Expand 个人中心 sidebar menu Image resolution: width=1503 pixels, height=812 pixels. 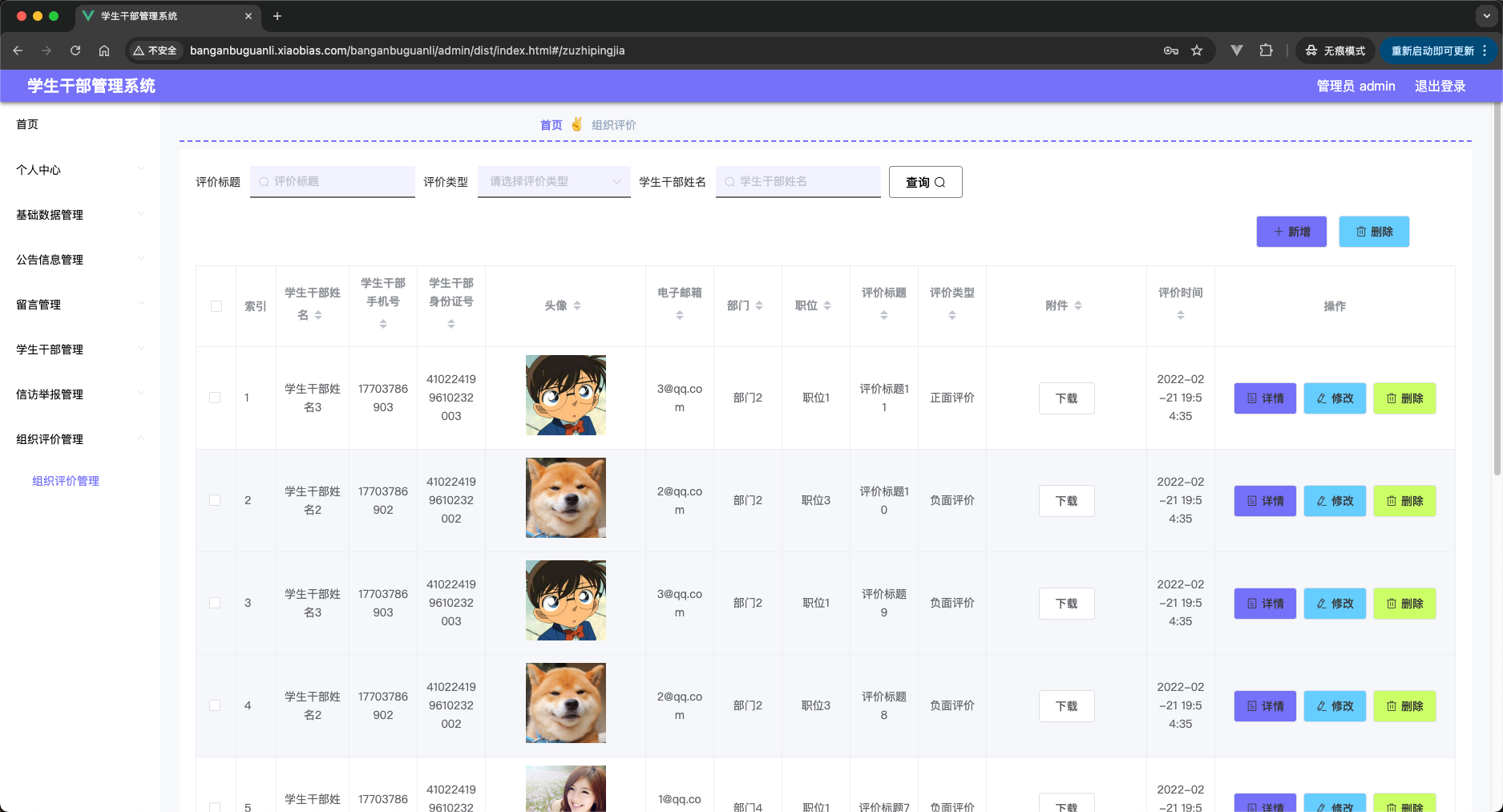pyautogui.click(x=80, y=170)
